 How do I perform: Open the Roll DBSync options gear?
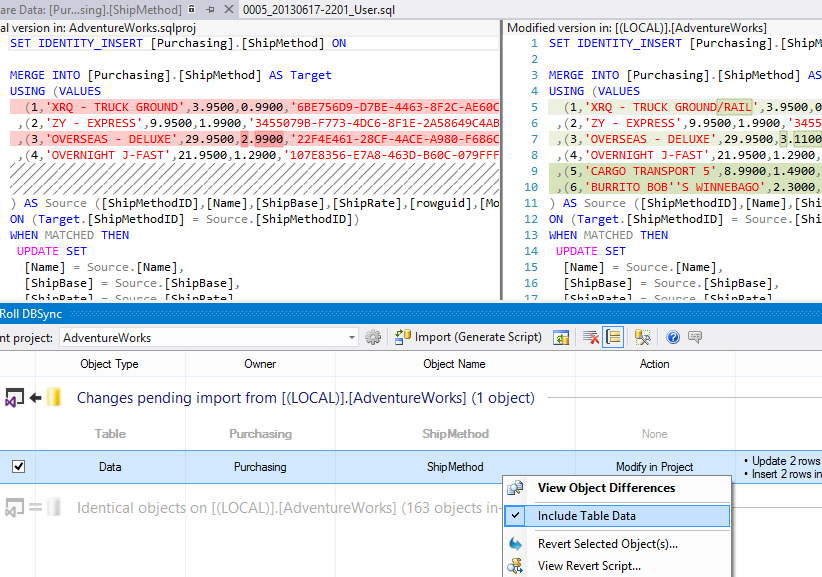372,337
